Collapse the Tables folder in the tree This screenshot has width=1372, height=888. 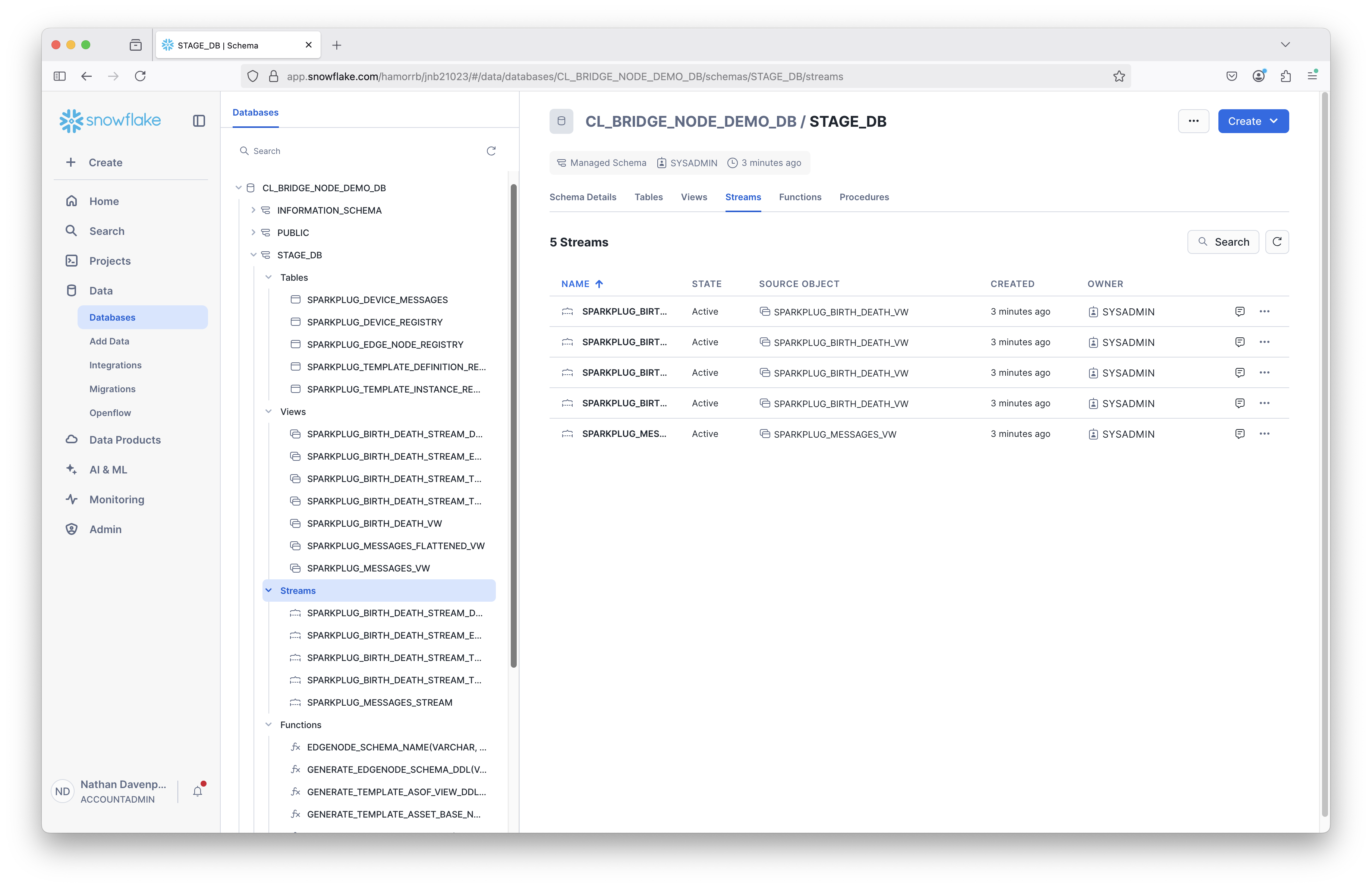(268, 277)
